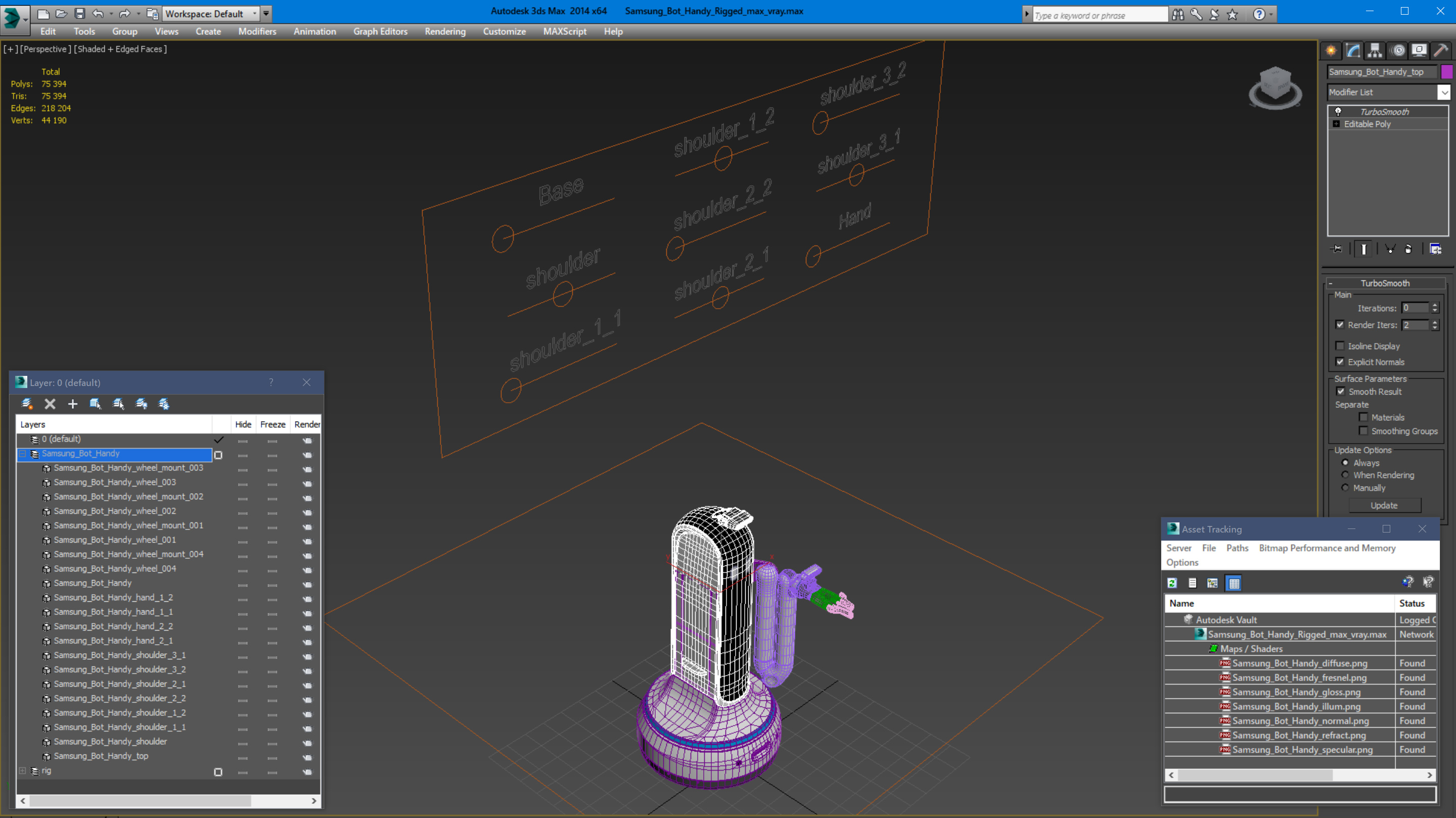The width and height of the screenshot is (1456, 818).
Task: Click Configure Modifier Sets icon
Action: [1436, 249]
